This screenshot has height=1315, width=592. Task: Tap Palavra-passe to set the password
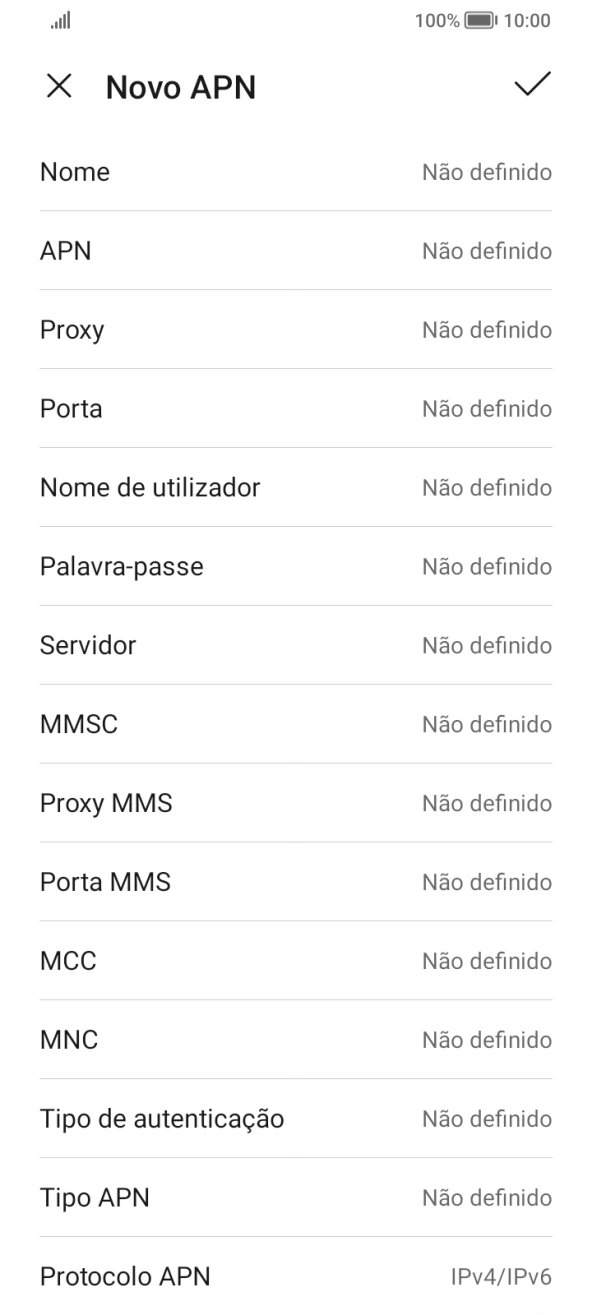point(296,566)
